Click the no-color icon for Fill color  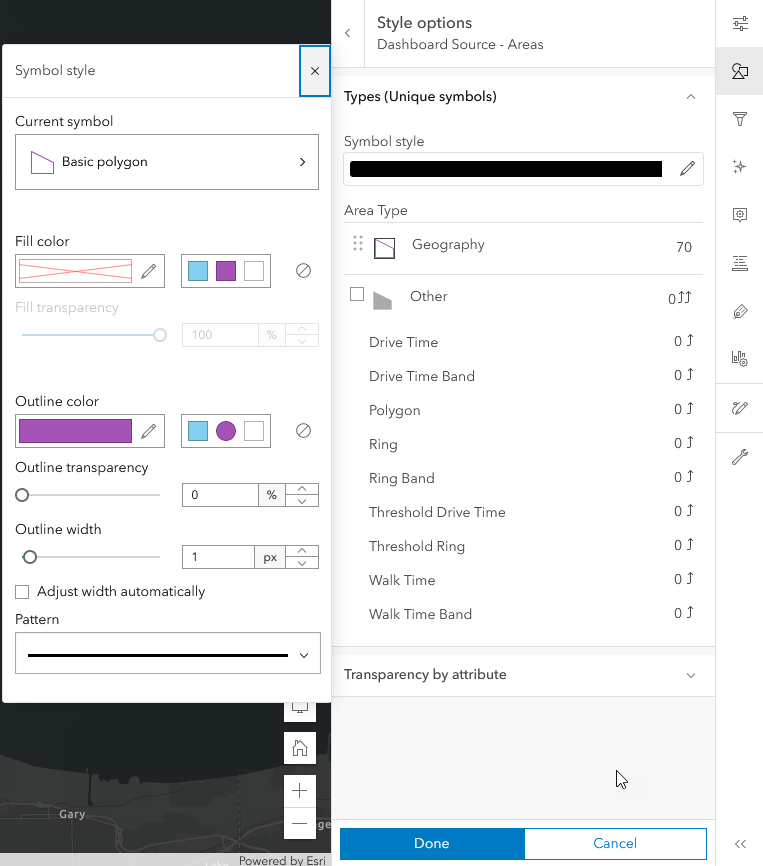point(303,271)
